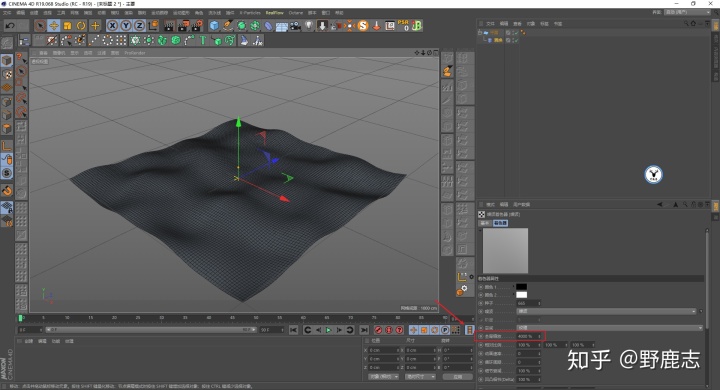Click the 4000 % global scale field
This screenshot has height=390, width=720.
pos(528,336)
